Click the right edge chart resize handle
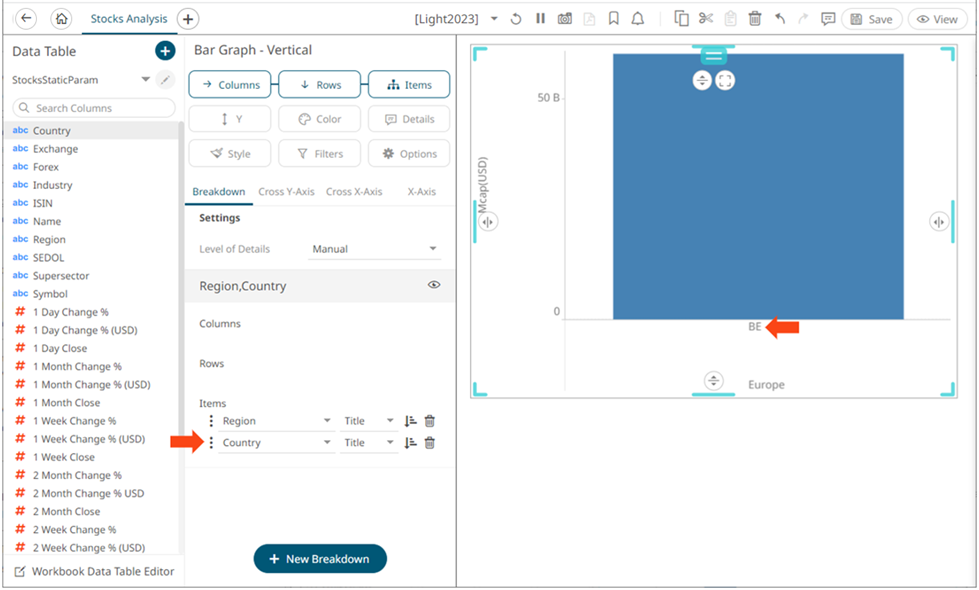Screen dimensions: 979x590 938,222
